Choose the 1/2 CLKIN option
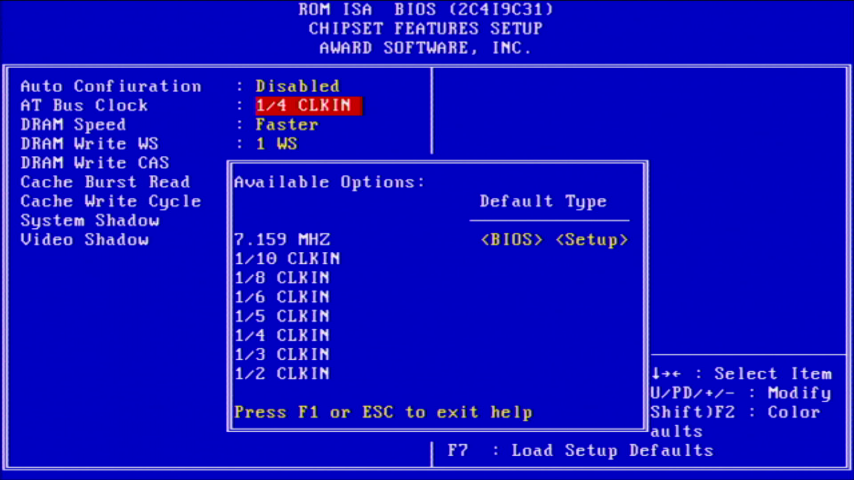This screenshot has width=854, height=480. coord(282,374)
